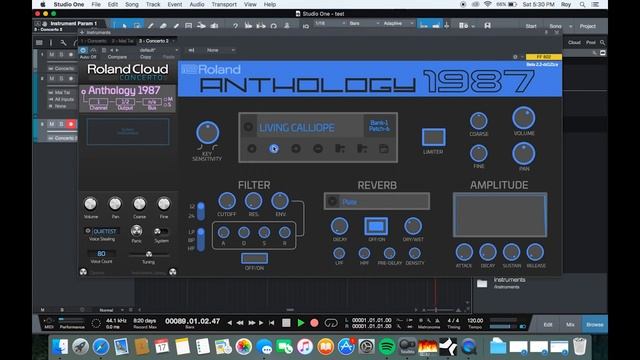Toggle record arm on the Concerto 2 track

pyautogui.click(x=71, y=124)
